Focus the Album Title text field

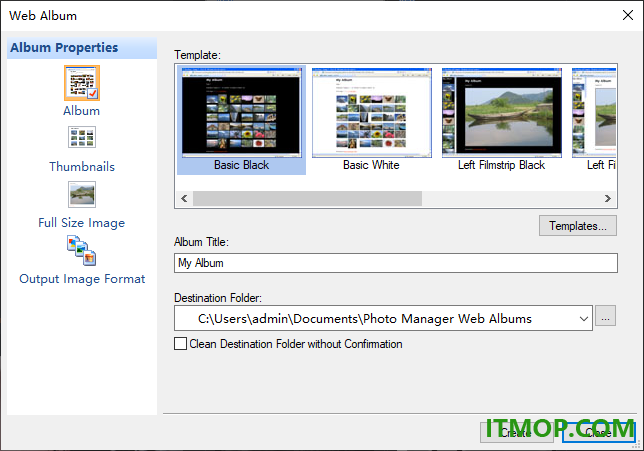[x=396, y=263]
